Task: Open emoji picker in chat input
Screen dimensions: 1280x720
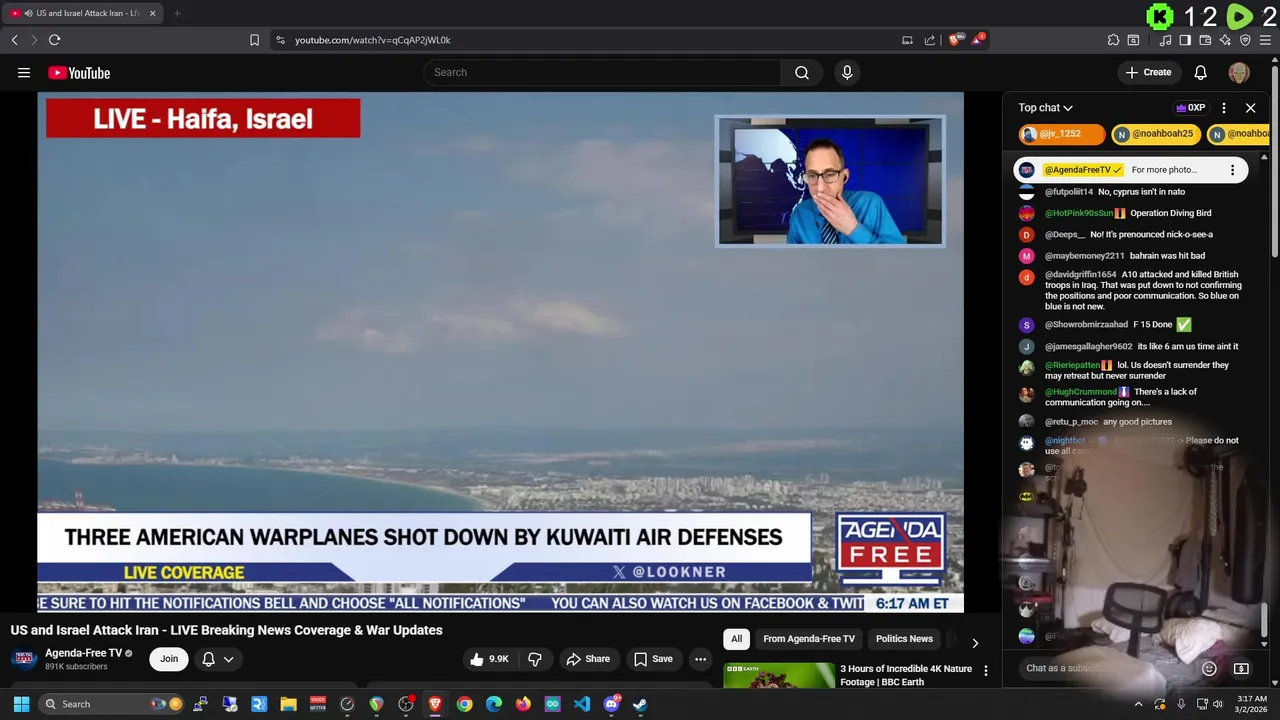Action: [x=1209, y=668]
